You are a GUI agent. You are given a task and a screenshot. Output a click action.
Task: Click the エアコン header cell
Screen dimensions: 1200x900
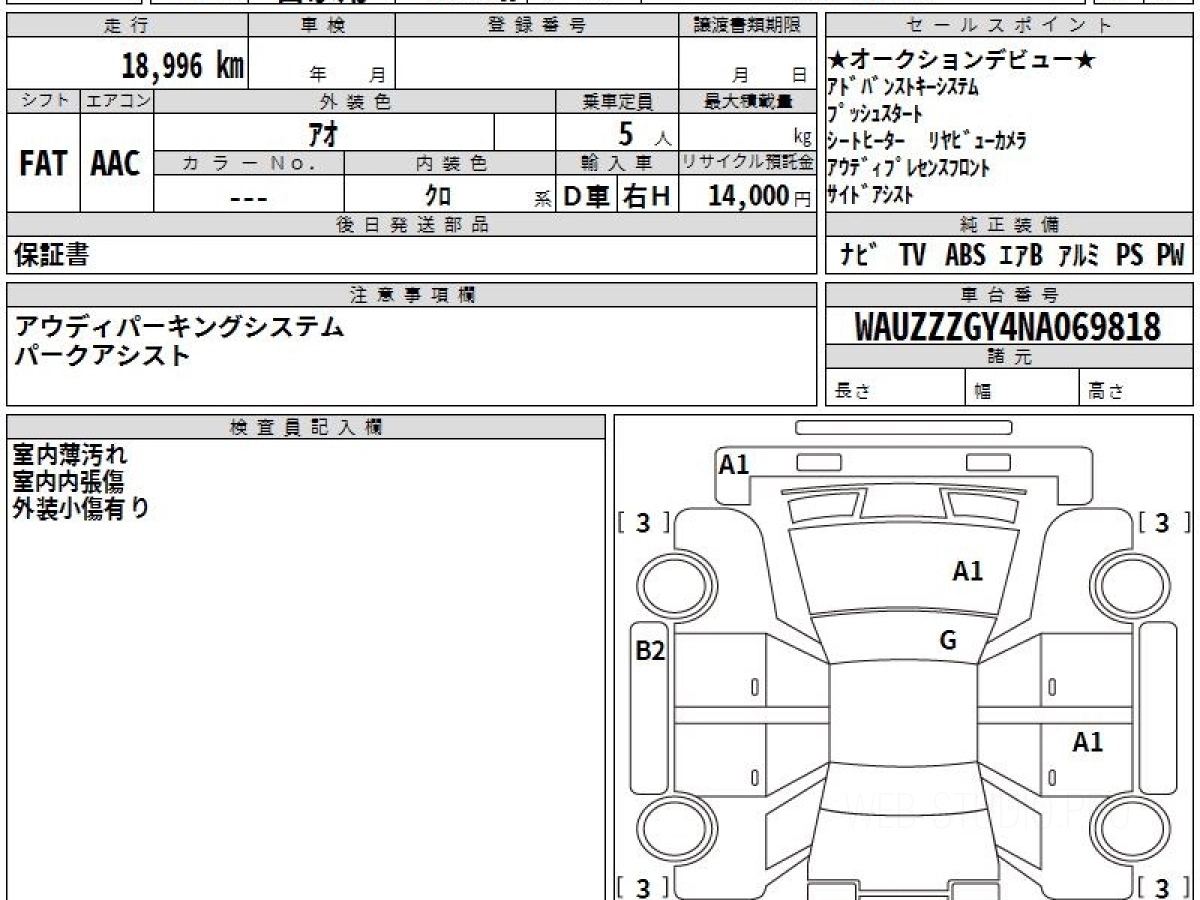117,101
